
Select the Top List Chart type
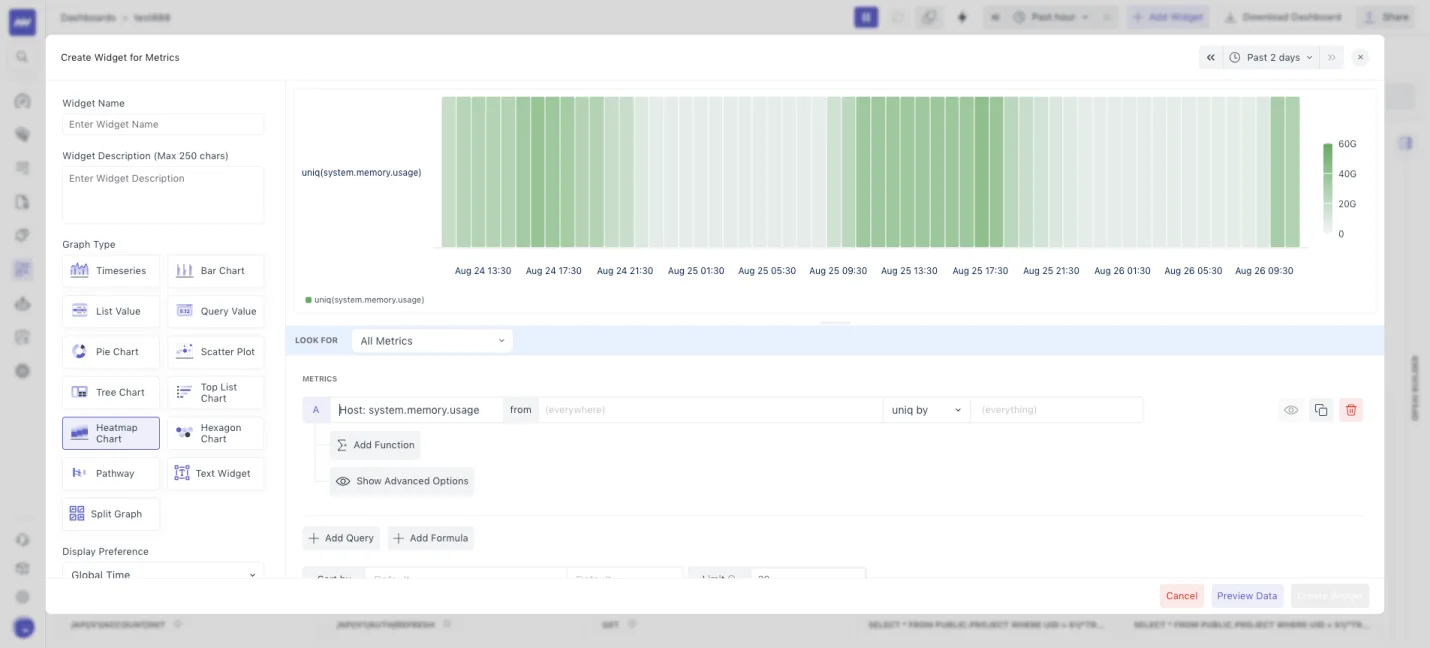click(x=215, y=392)
